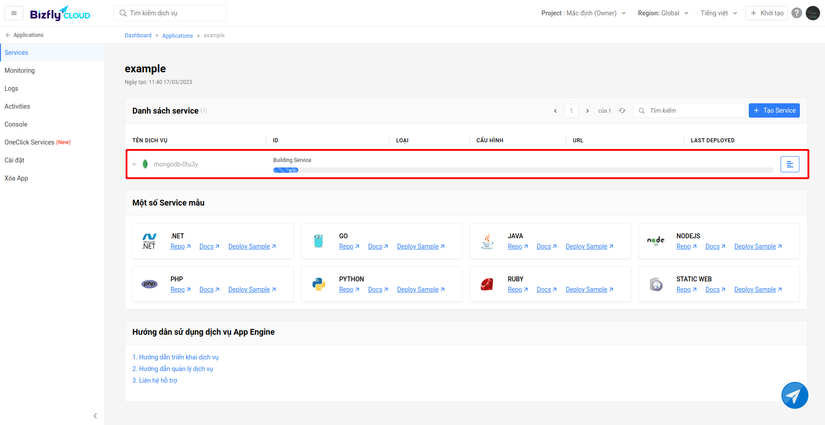This screenshot has width=825, height=425.
Task: Click the PHP sample icon
Action: point(149,284)
